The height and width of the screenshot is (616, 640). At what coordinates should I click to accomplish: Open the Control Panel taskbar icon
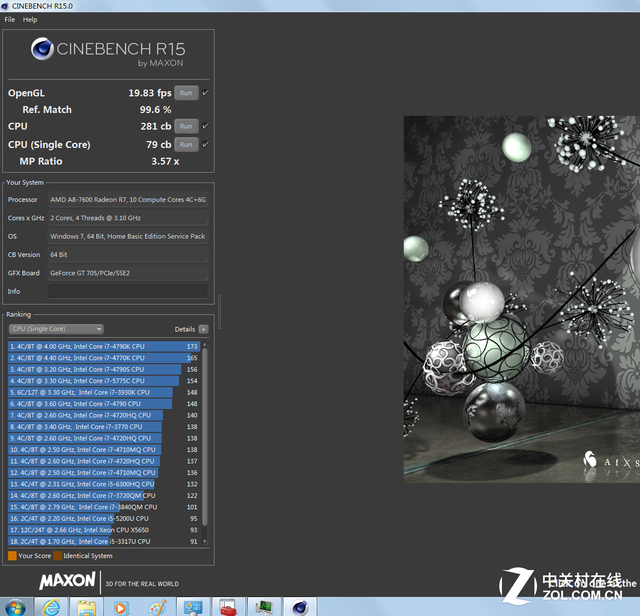click(x=193, y=607)
